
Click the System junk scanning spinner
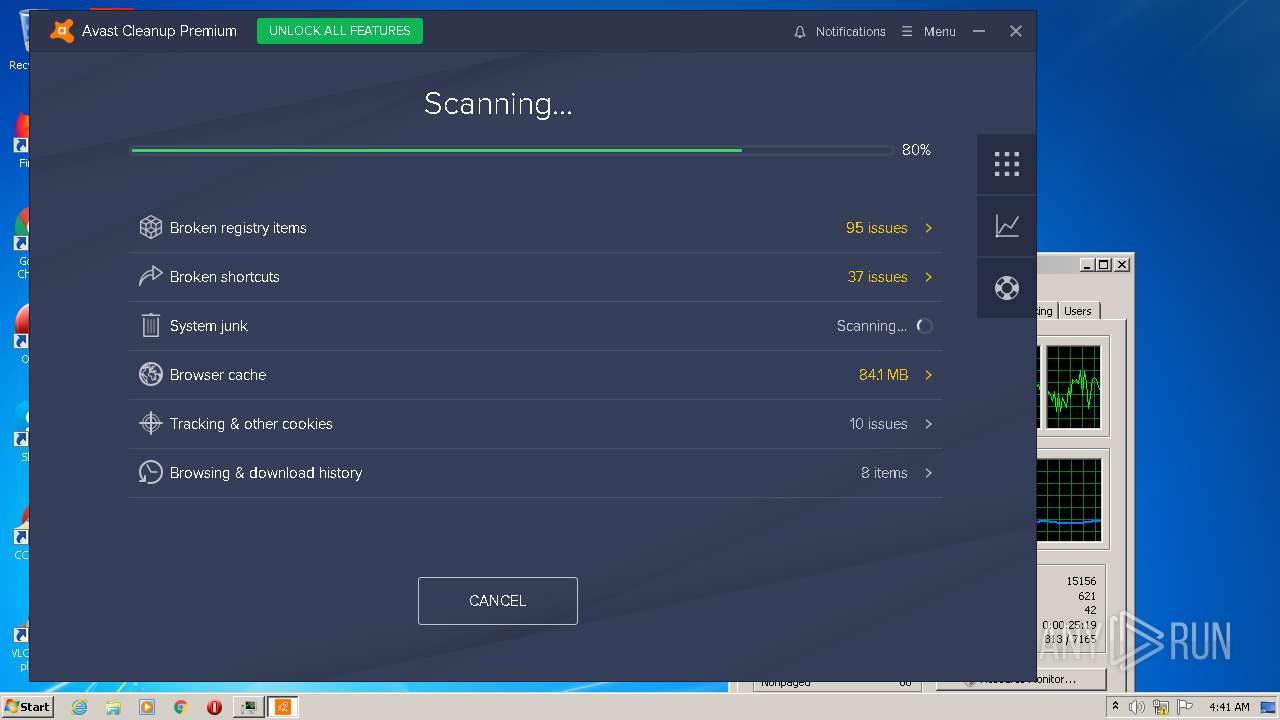[x=925, y=326]
